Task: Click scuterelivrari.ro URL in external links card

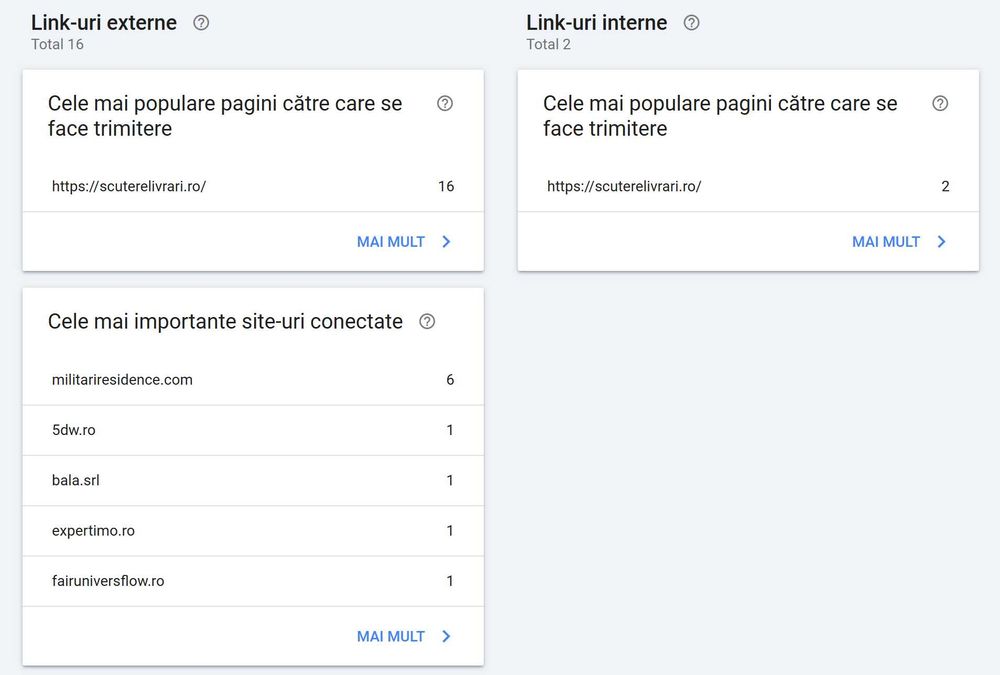Action: point(129,186)
